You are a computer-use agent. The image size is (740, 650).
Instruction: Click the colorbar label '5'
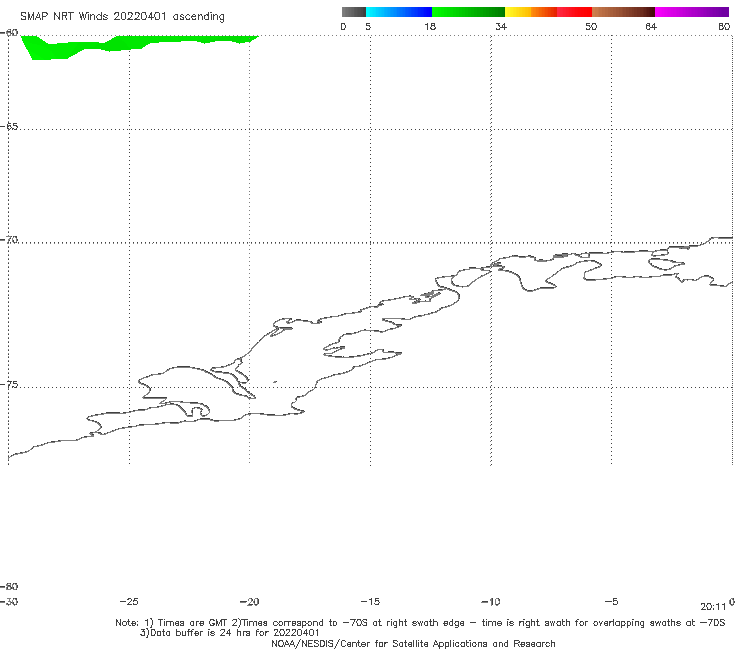368,26
